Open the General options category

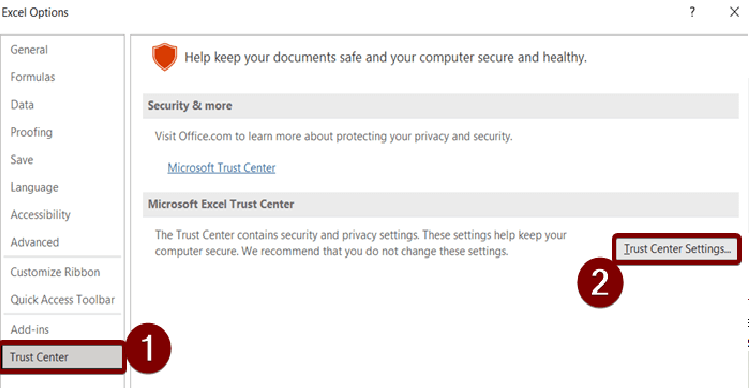(29, 50)
